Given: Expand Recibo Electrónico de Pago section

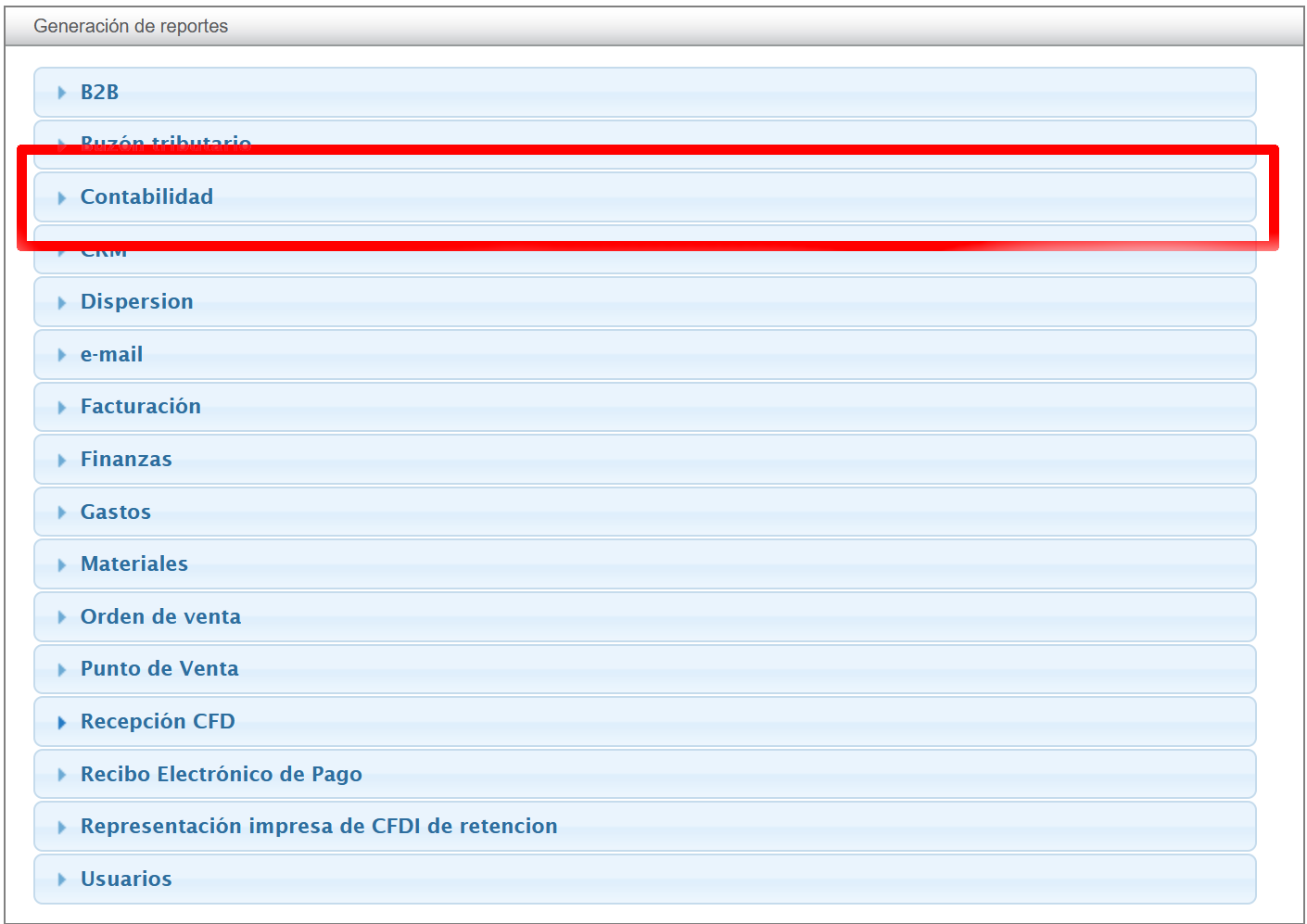Looking at the screenshot, I should [x=221, y=774].
